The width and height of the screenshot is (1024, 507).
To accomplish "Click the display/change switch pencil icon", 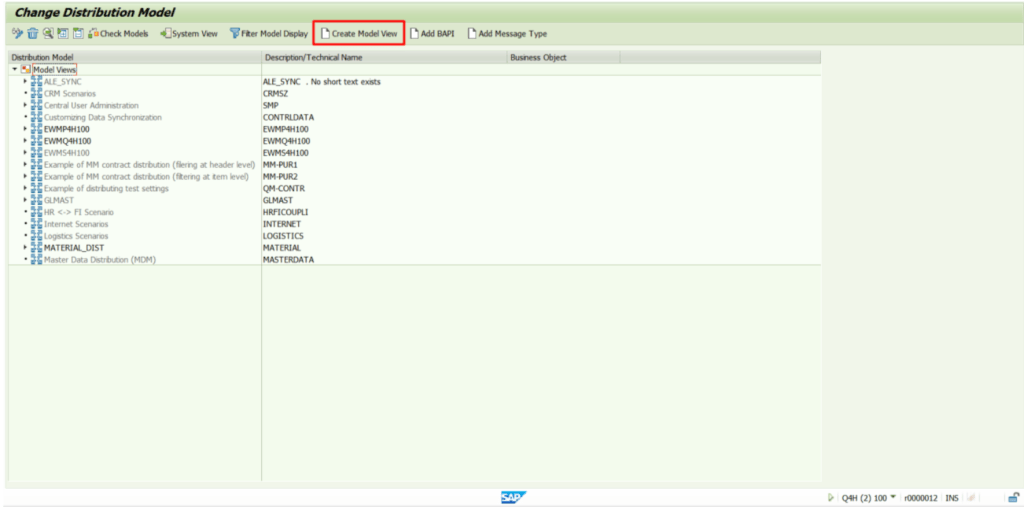I will pos(17,34).
